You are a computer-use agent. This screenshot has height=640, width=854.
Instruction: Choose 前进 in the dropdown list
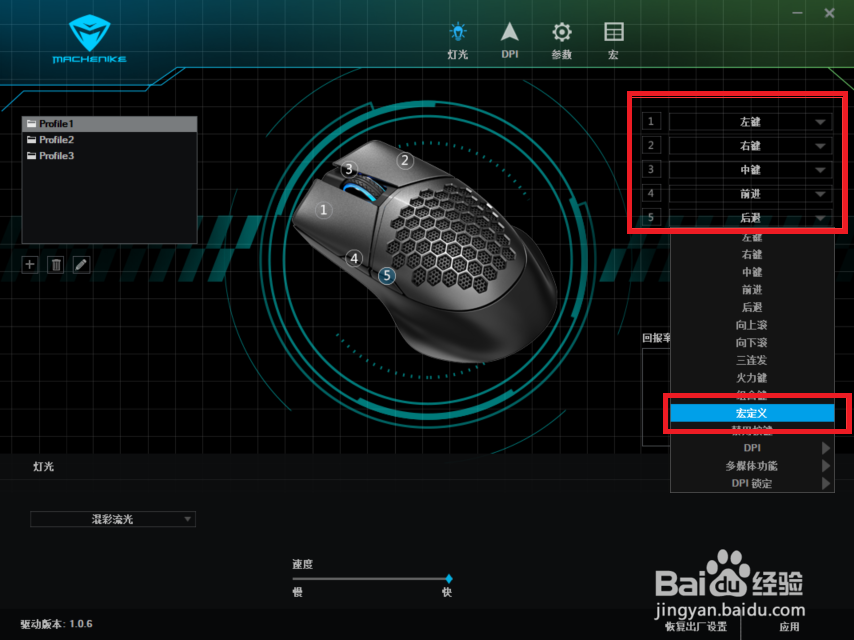[x=752, y=289]
